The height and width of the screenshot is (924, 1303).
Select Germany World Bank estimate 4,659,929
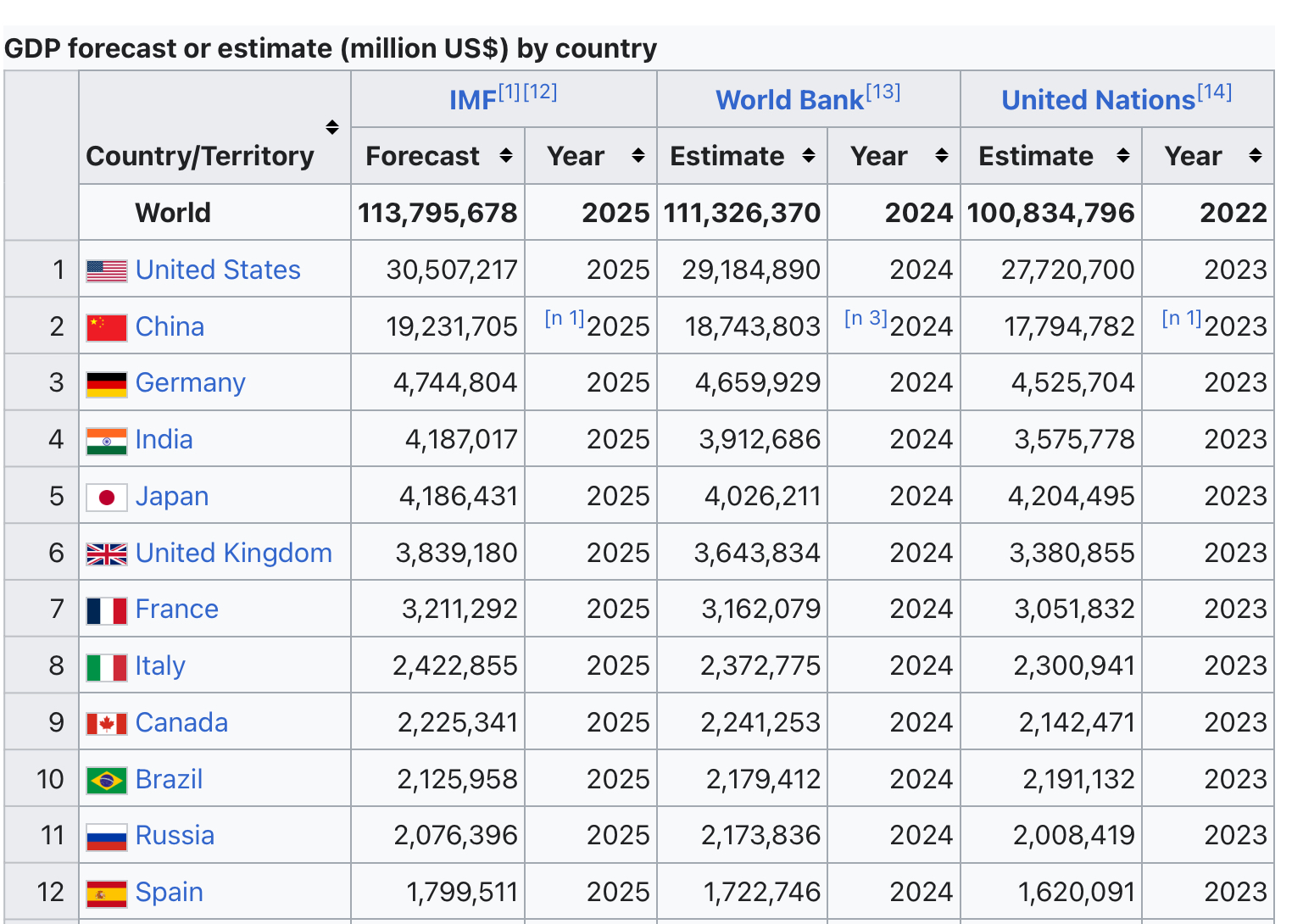click(758, 383)
